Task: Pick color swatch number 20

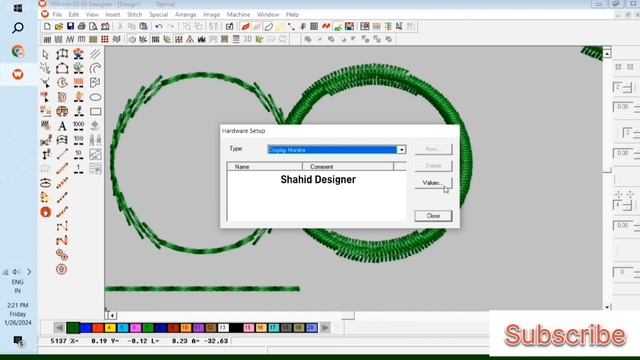Action: (x=311, y=327)
